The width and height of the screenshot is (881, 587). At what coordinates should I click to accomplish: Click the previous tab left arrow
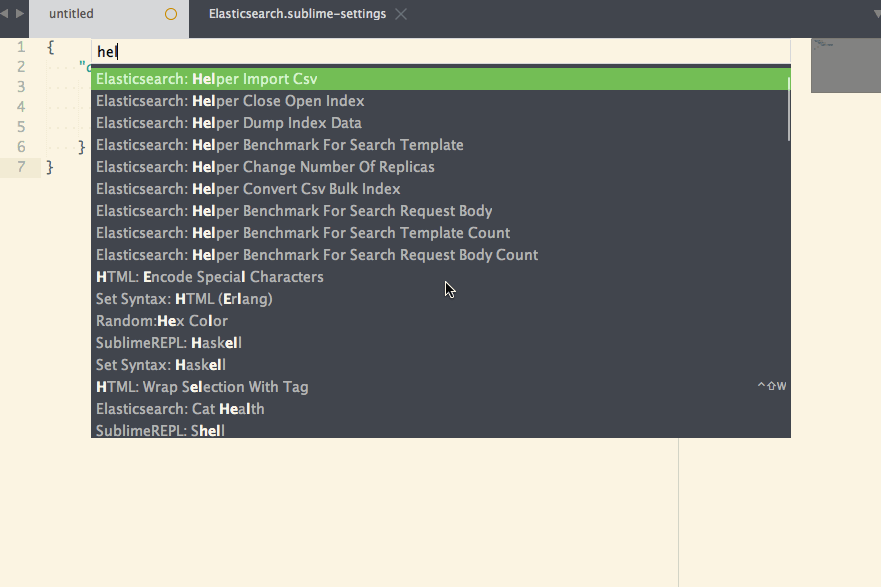(4, 13)
